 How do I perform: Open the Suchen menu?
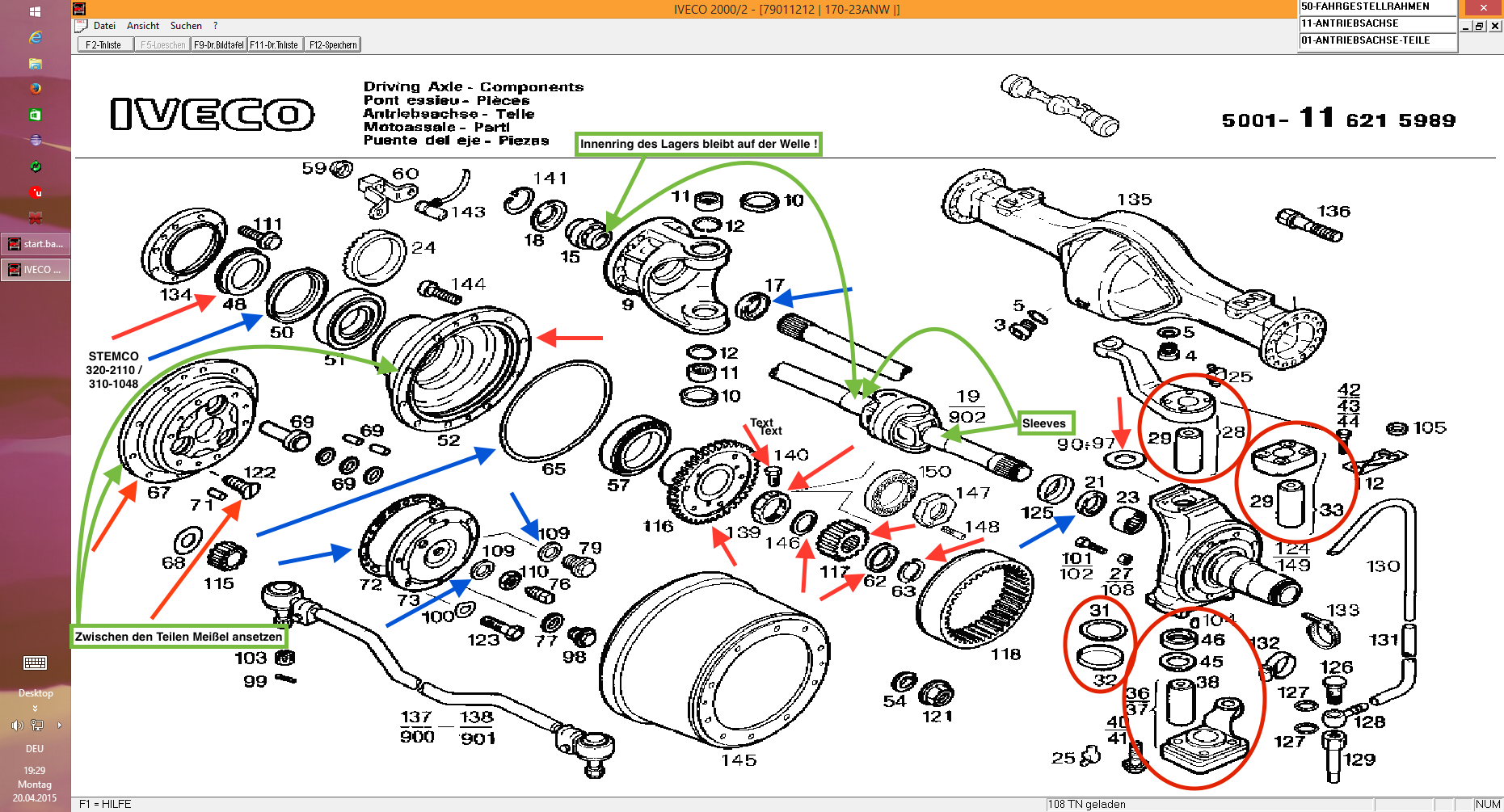(186, 26)
